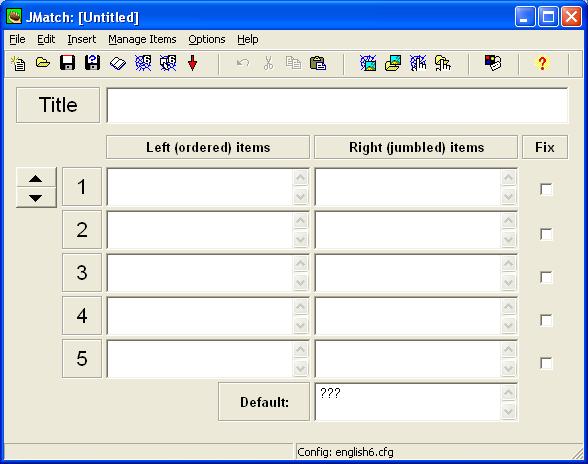This screenshot has width=588, height=464.
Task: Open the Edit menu
Action: [x=46, y=39]
